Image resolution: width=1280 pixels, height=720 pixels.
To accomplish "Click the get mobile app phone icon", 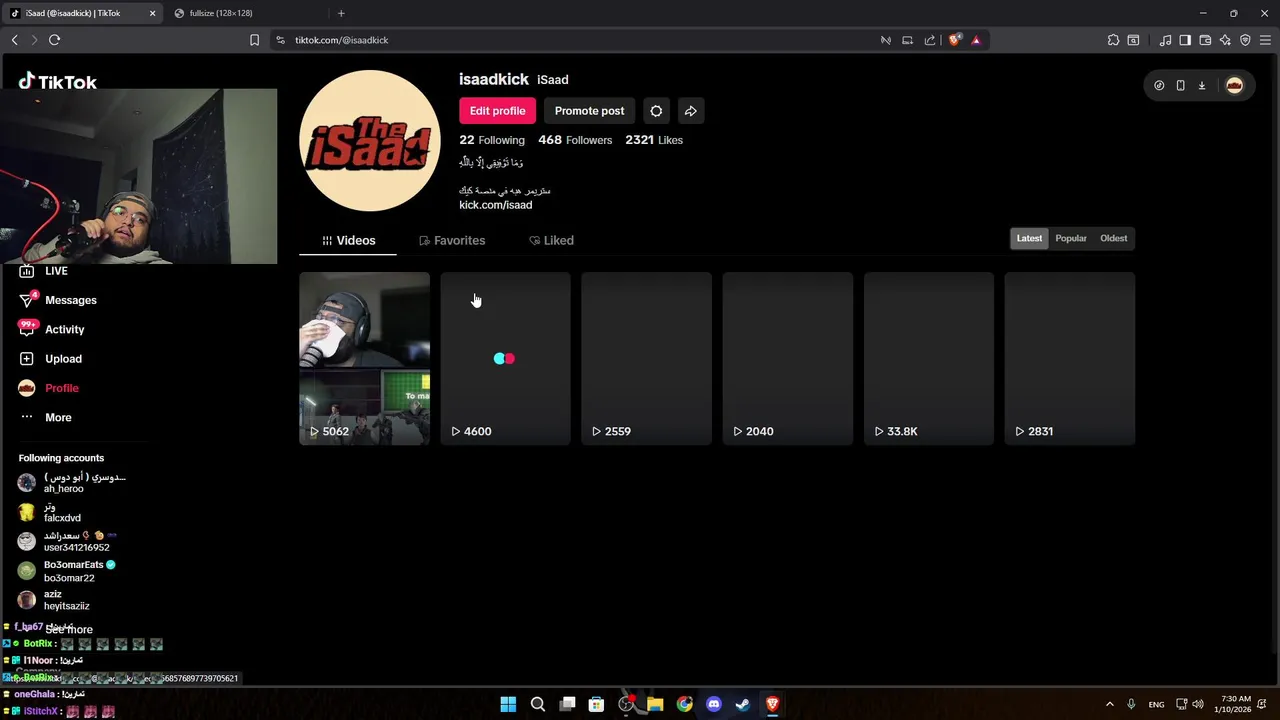I will click(x=1180, y=85).
